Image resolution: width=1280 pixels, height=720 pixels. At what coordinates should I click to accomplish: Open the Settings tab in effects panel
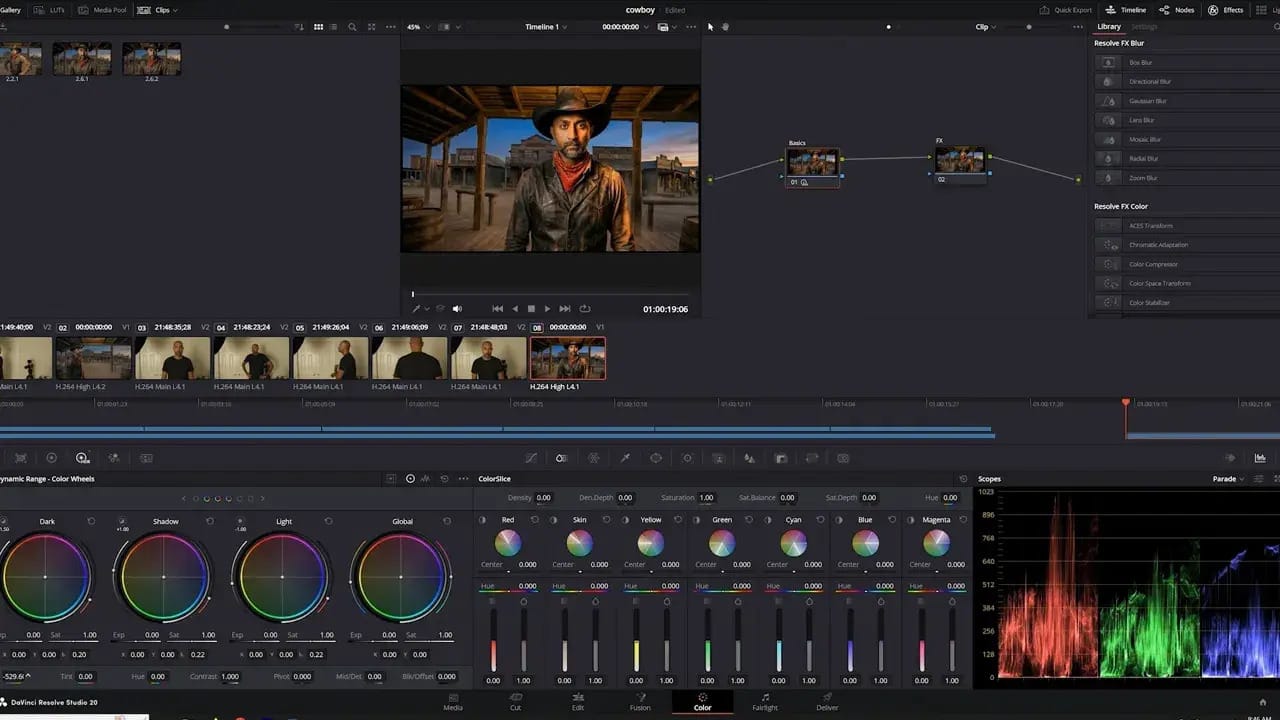(1144, 27)
